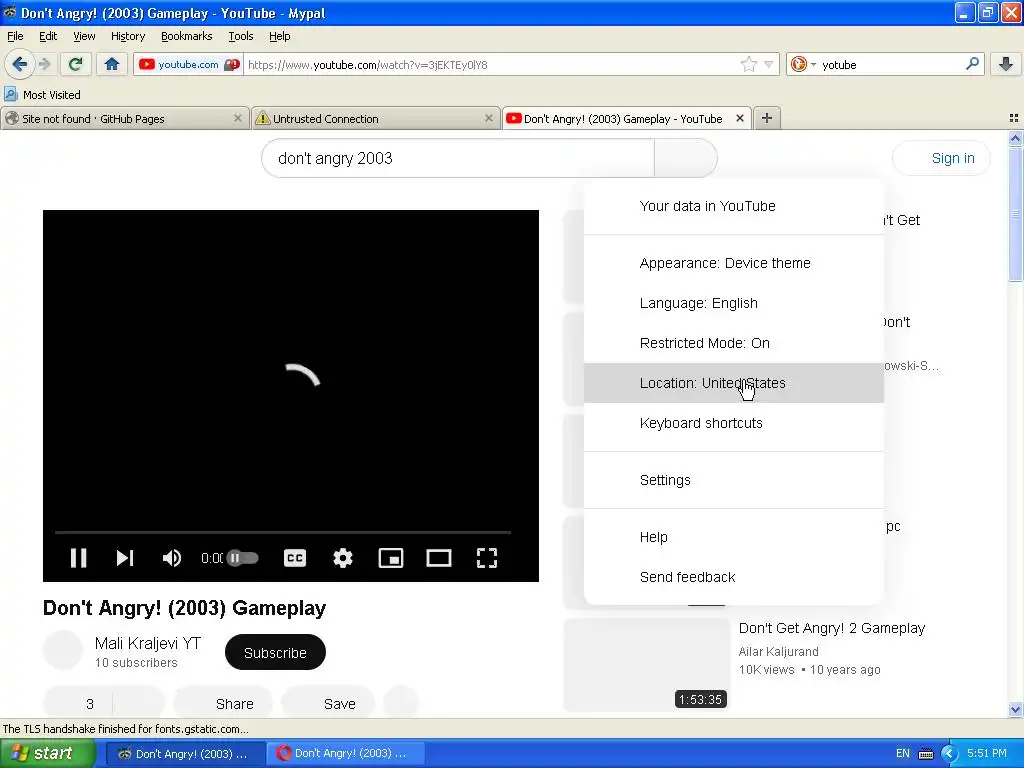1024x768 pixels.
Task: Enter full screen mode
Action: [x=487, y=558]
